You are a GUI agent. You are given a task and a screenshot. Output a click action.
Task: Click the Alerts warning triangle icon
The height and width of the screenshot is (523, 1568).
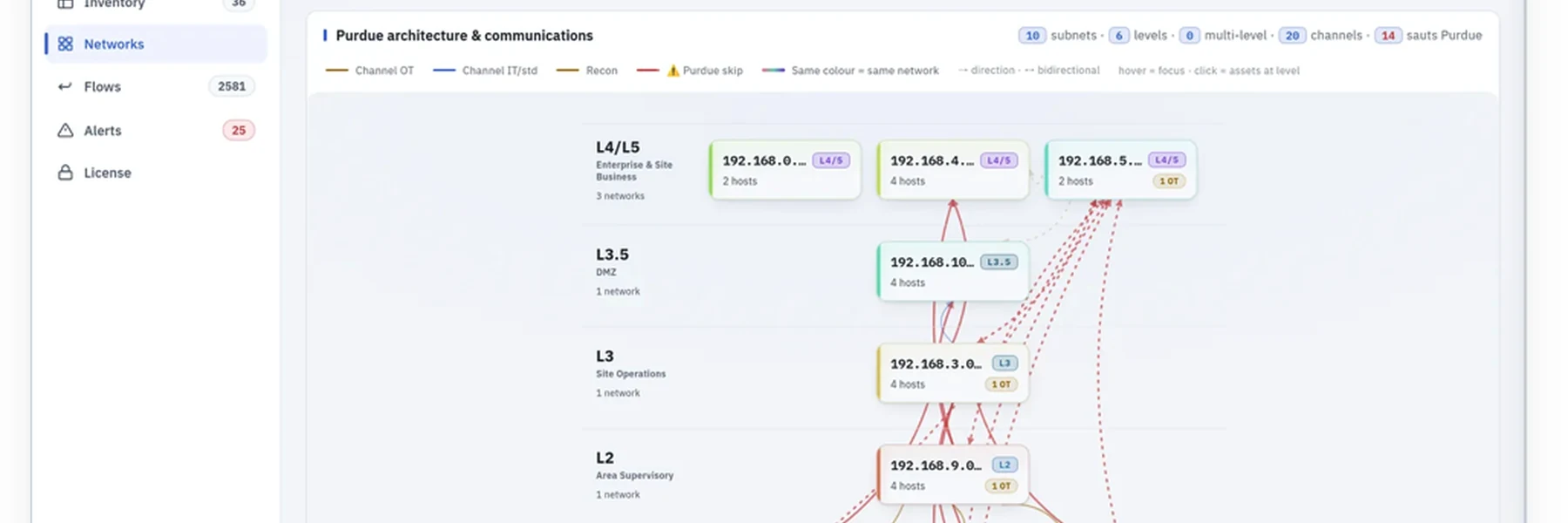coord(65,130)
